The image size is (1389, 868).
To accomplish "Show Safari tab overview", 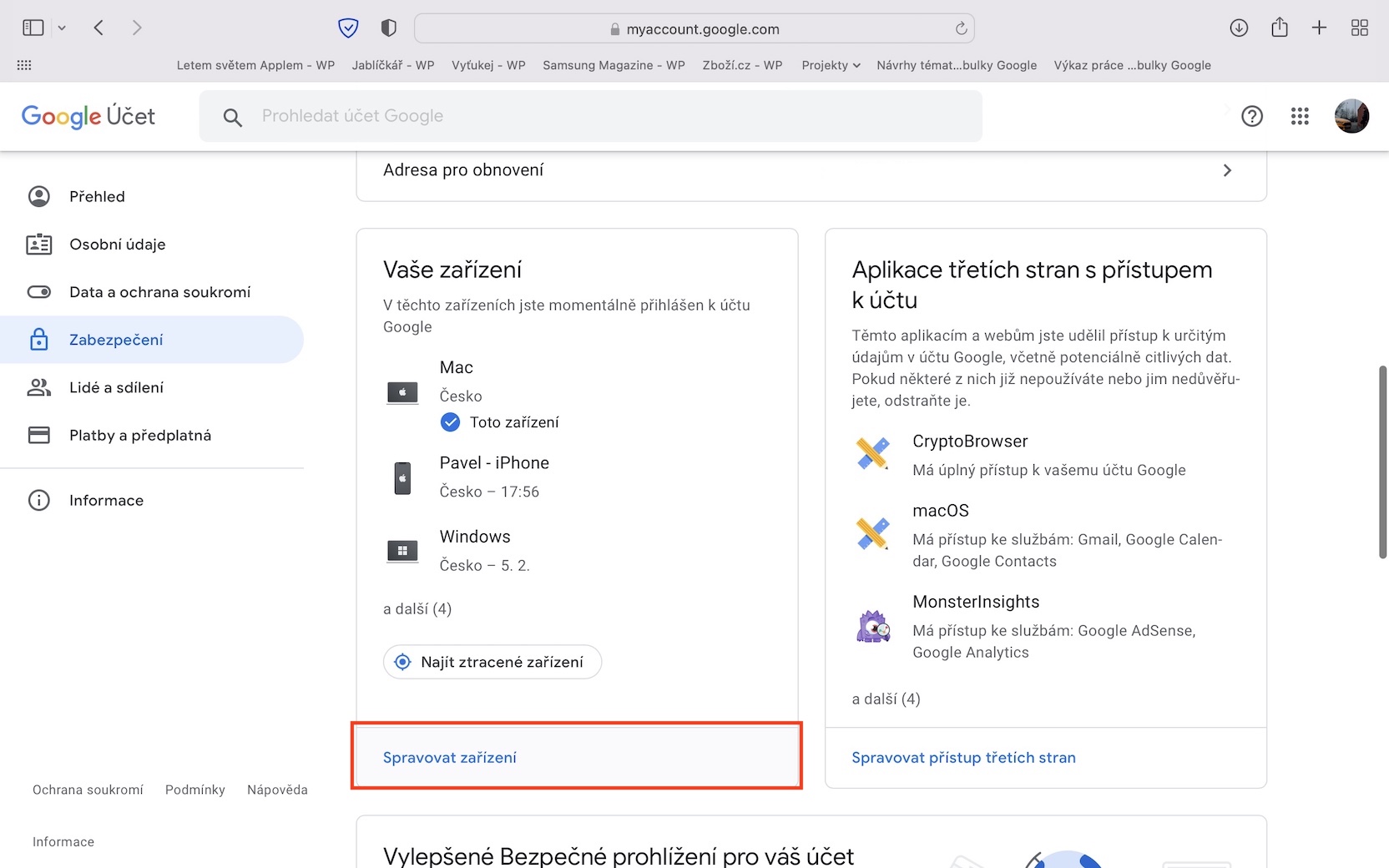I will (x=1360, y=28).
